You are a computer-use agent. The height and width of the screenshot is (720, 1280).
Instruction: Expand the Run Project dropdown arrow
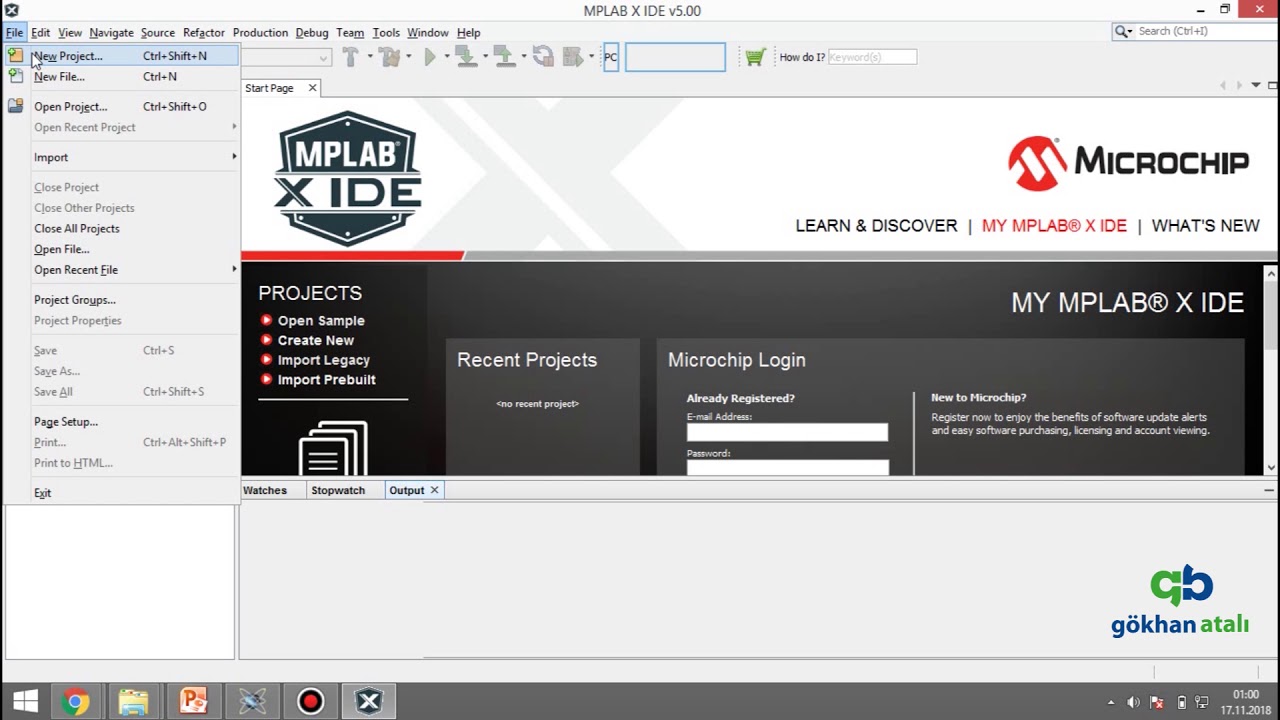pyautogui.click(x=446, y=57)
